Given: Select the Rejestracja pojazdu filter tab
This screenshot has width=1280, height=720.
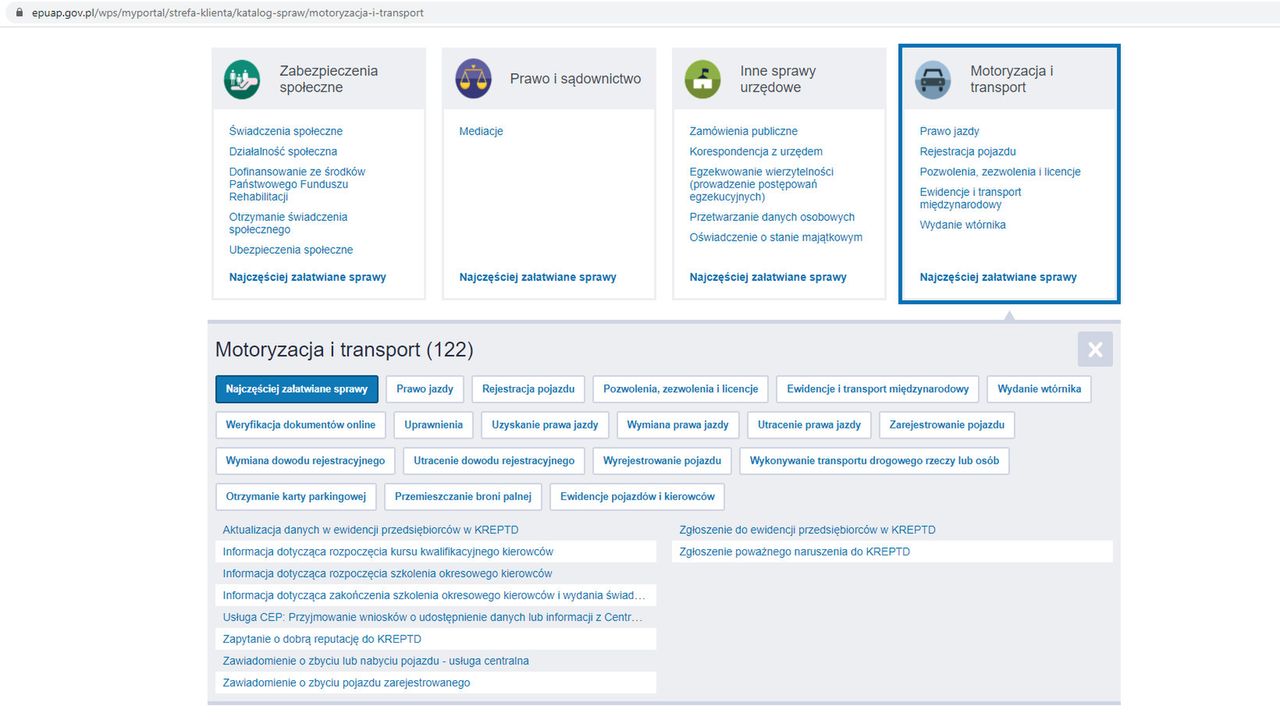Looking at the screenshot, I should pos(528,389).
